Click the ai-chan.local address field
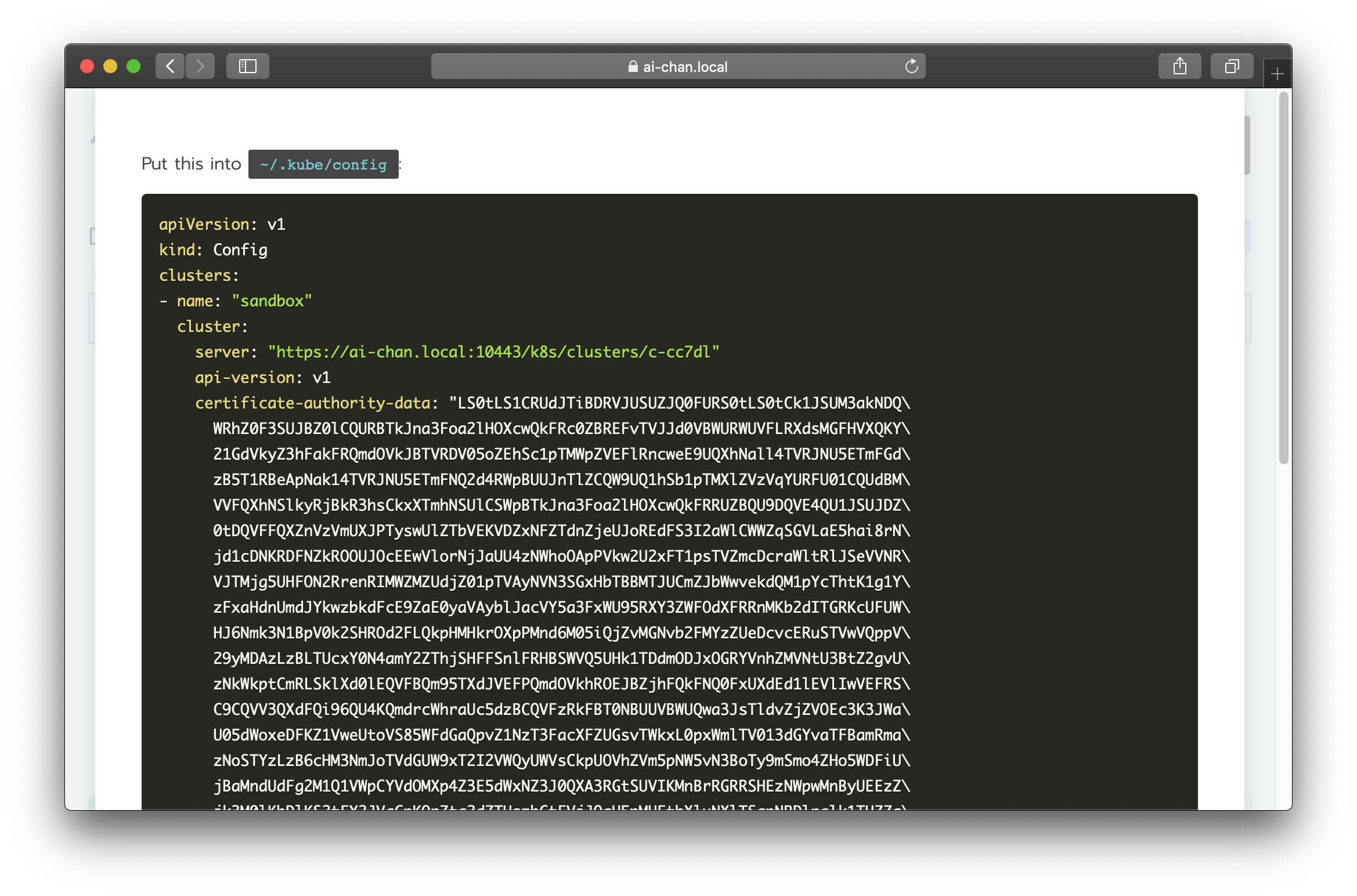 coord(685,67)
